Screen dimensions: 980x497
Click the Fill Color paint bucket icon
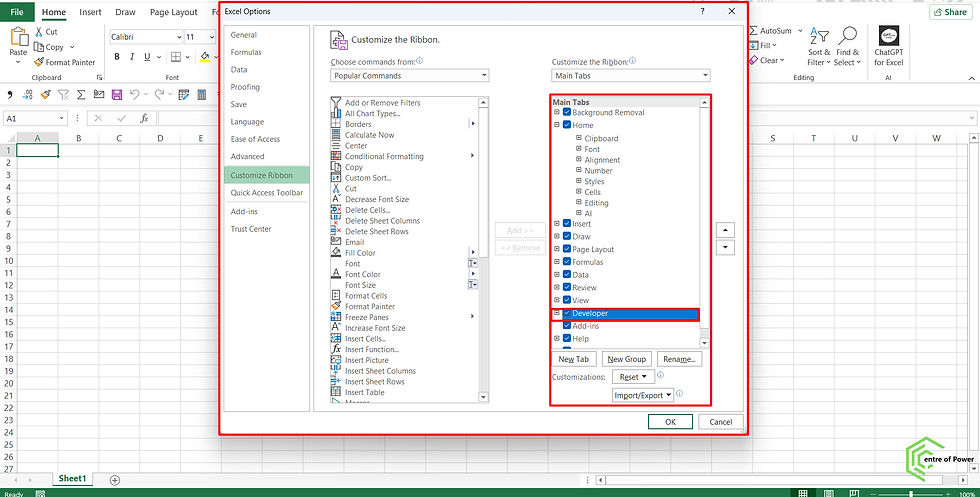205,57
